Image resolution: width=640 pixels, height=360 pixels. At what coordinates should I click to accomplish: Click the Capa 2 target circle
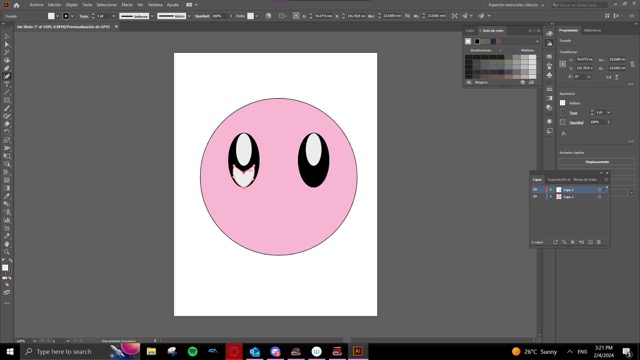(599, 190)
